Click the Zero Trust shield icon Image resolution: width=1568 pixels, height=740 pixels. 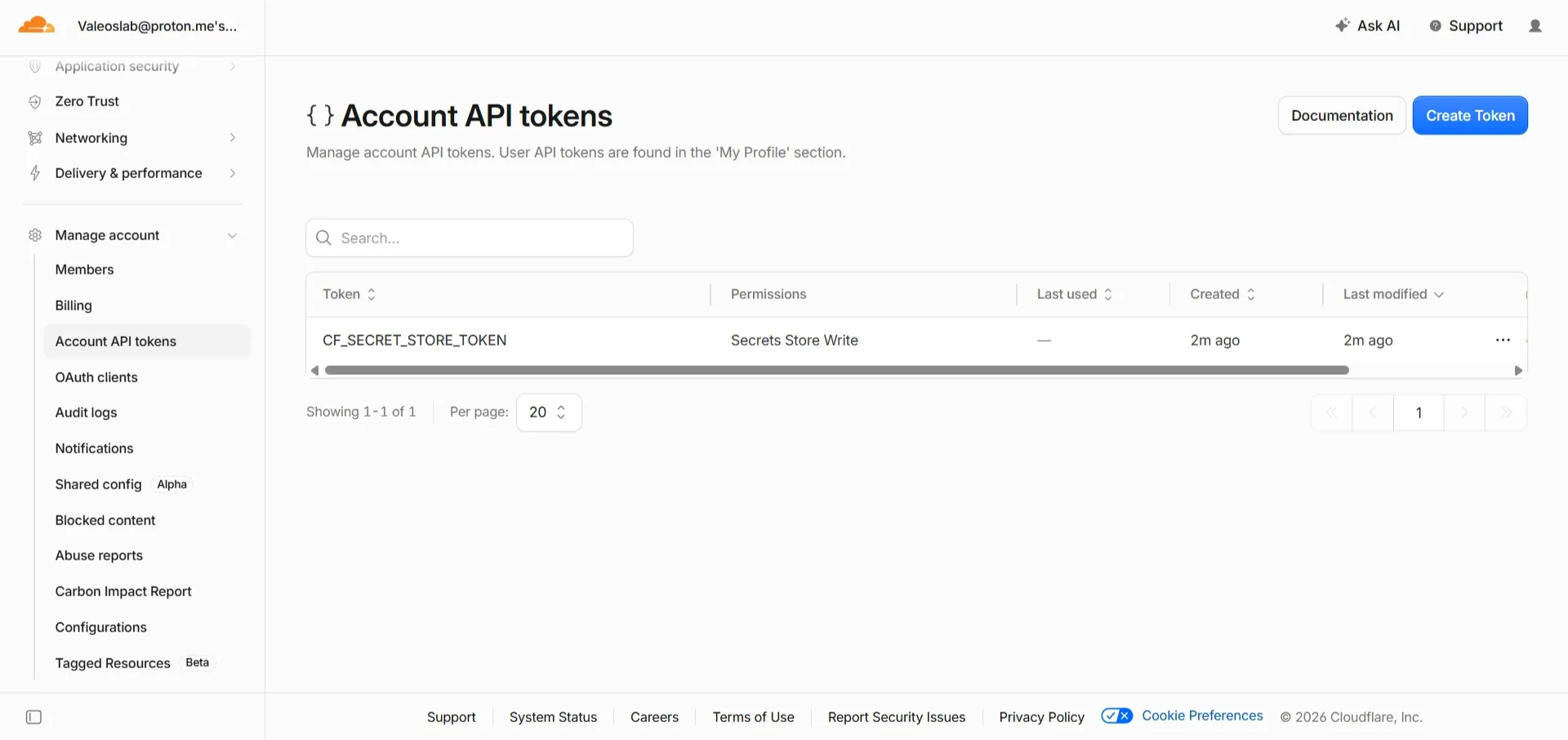click(35, 101)
